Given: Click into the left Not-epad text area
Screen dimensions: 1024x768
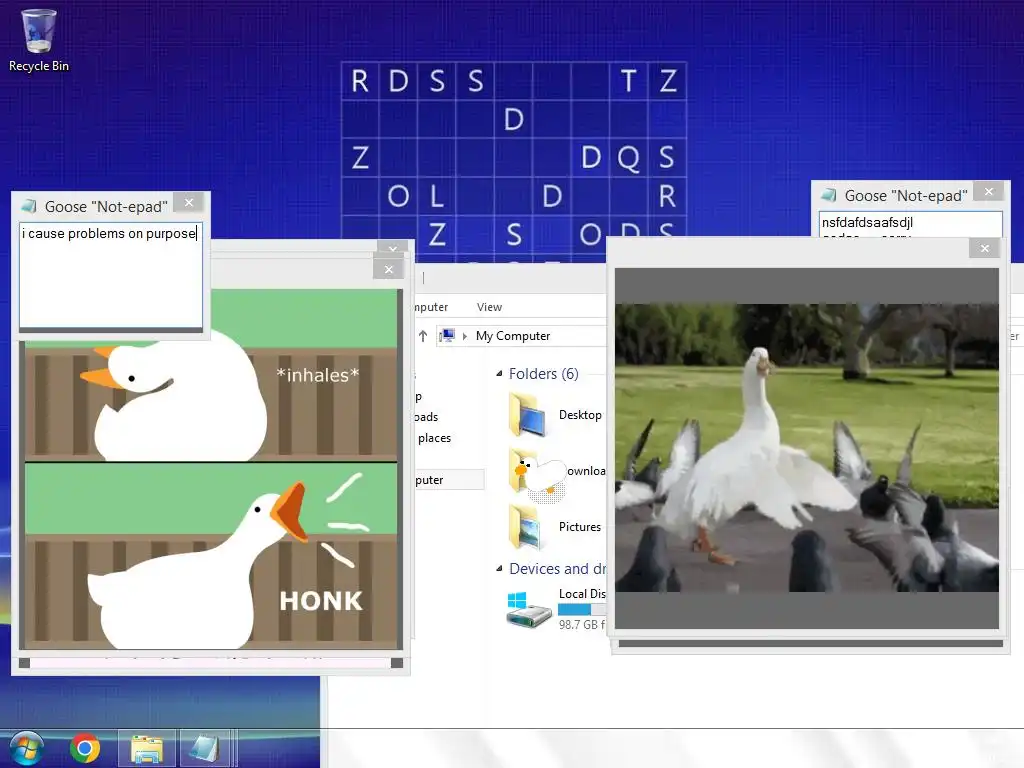Looking at the screenshot, I should 111,274.
